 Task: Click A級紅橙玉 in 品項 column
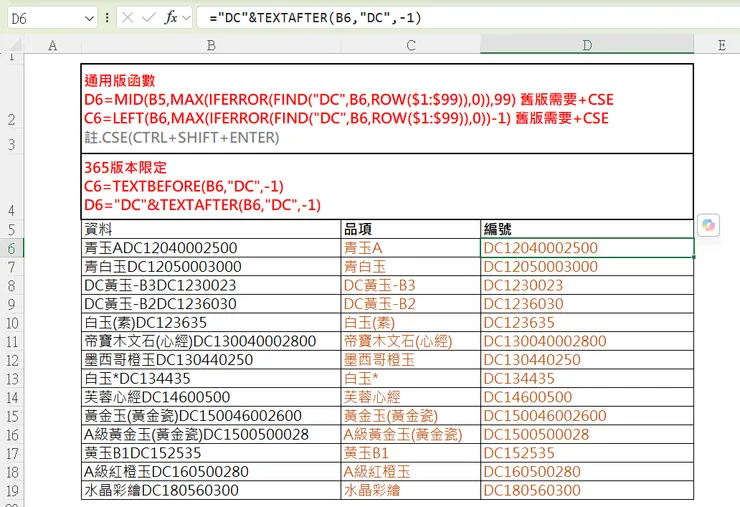click(x=411, y=472)
